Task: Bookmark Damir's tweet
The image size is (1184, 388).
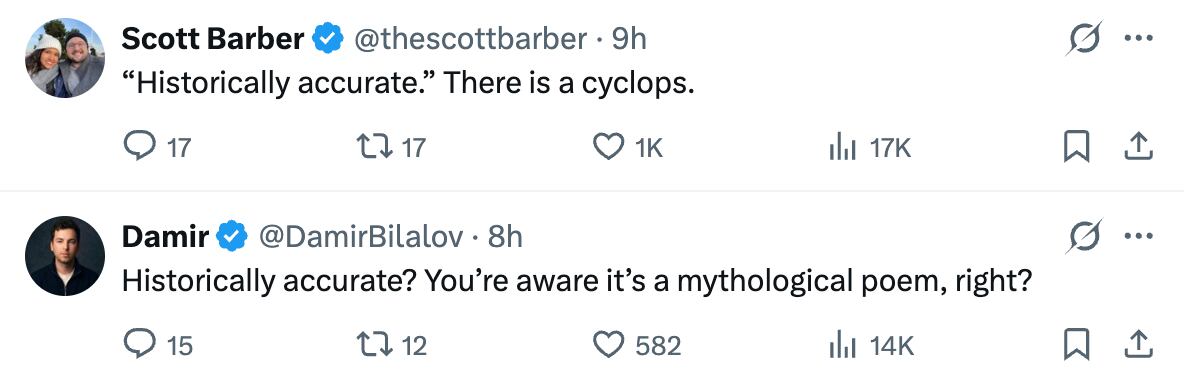Action: [x=1075, y=344]
